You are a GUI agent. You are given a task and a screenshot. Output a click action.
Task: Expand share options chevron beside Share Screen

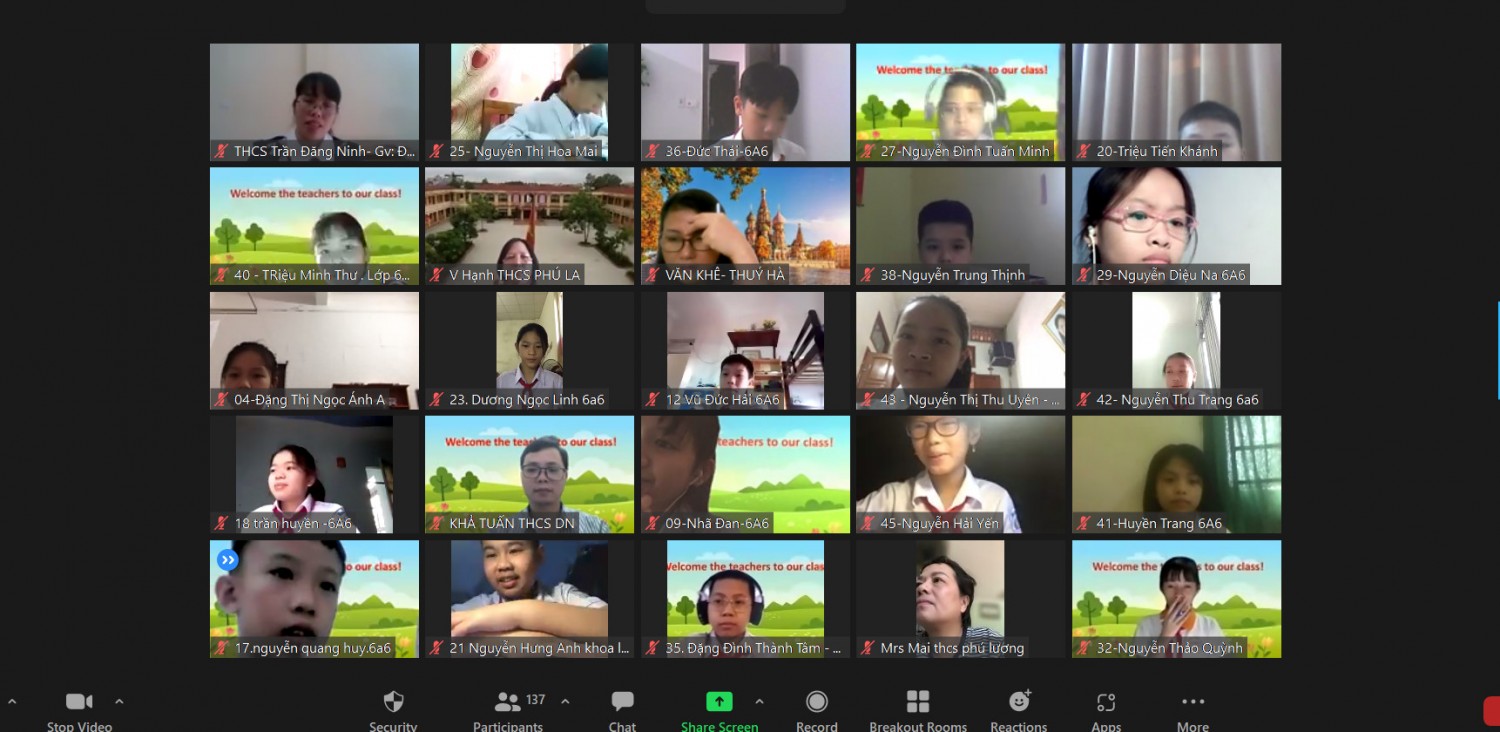pos(759,701)
